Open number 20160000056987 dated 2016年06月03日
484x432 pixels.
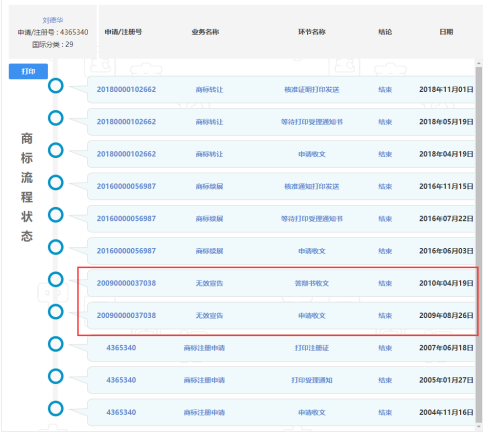click(126, 251)
